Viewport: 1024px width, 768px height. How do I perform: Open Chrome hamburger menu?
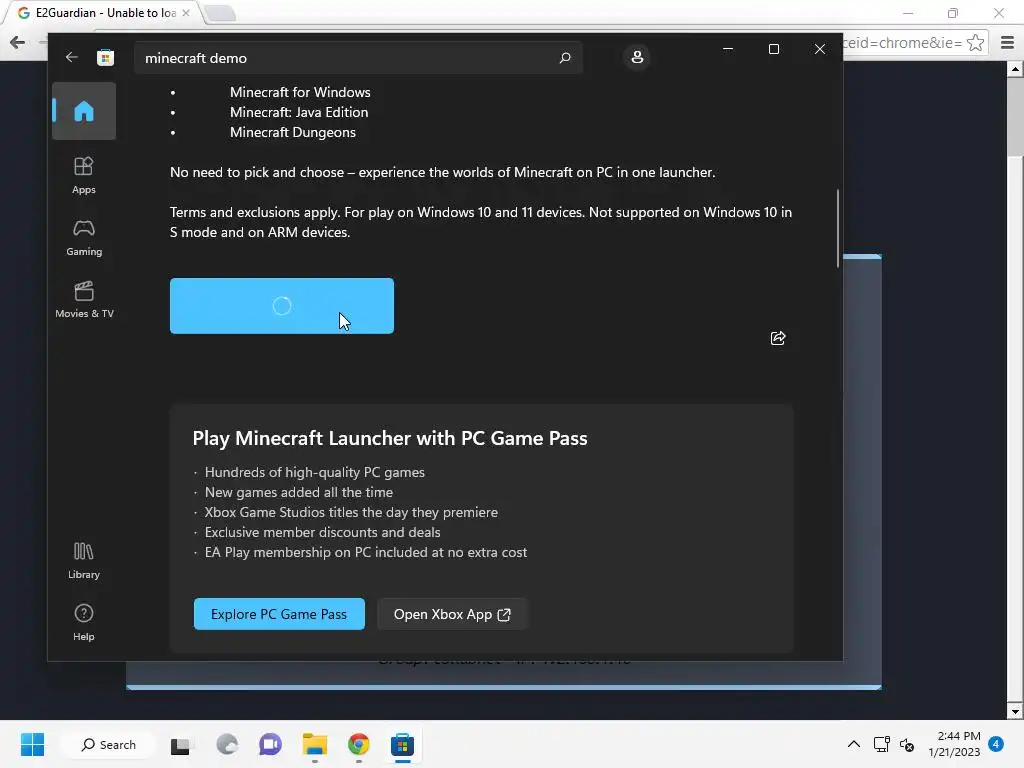click(x=1007, y=43)
